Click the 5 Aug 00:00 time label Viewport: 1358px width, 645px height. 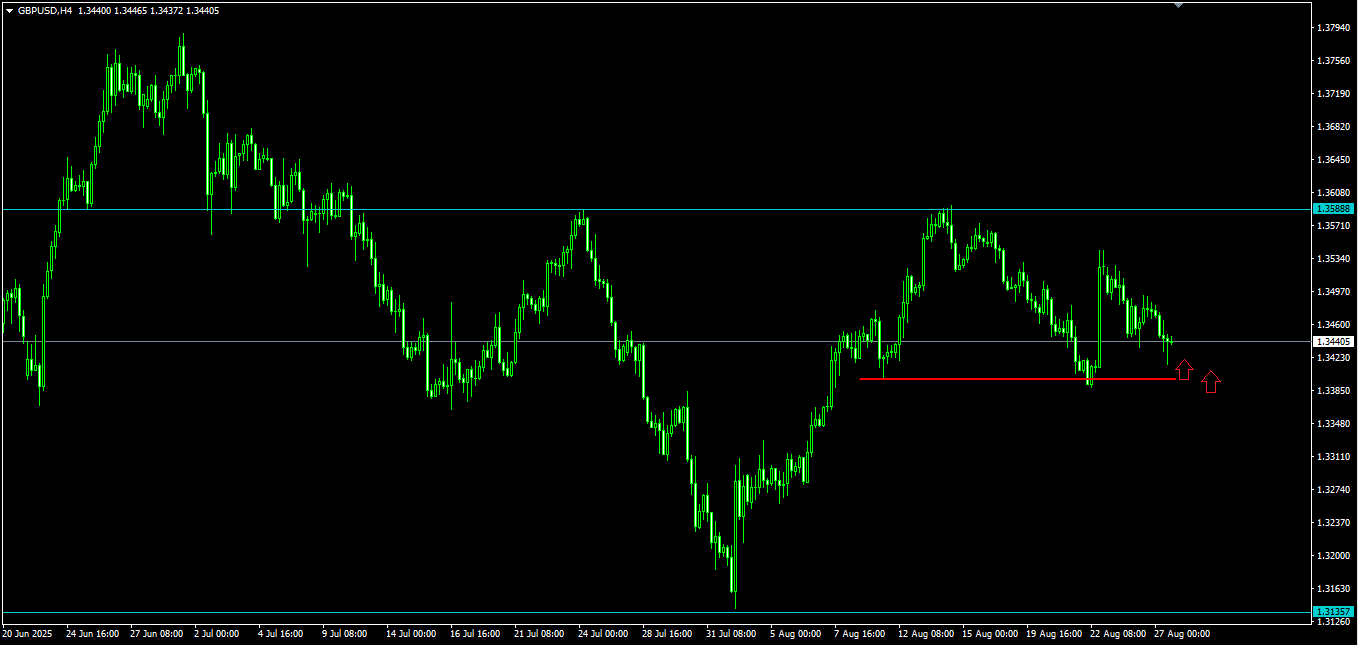(x=794, y=634)
